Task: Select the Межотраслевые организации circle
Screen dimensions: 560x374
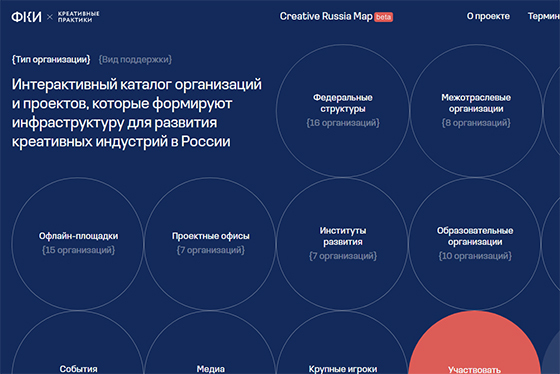Action: 476,110
